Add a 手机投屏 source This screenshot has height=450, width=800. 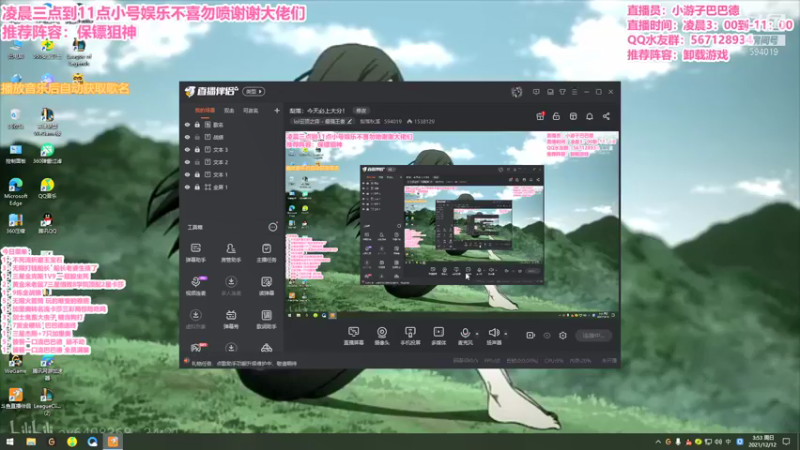410,336
